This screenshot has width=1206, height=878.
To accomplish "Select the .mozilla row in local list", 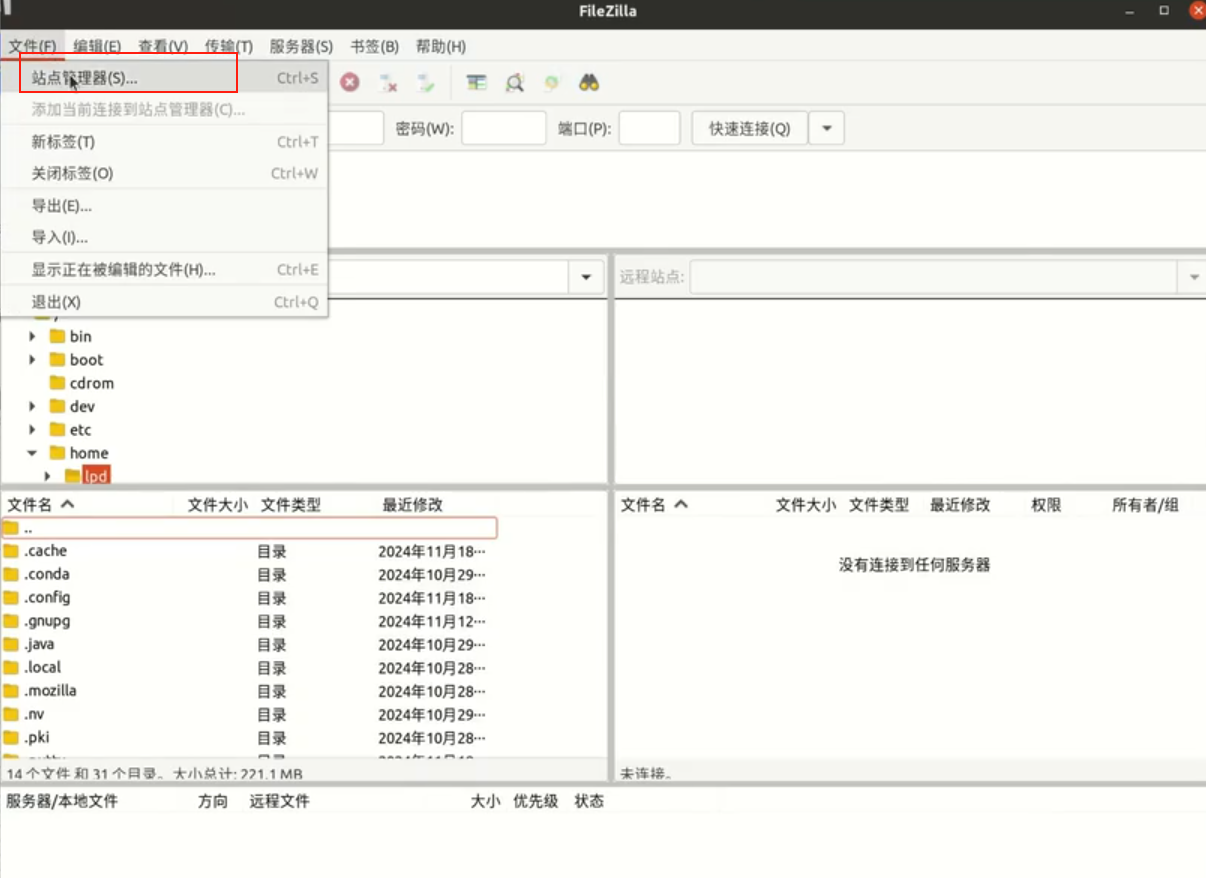I will click(x=249, y=691).
